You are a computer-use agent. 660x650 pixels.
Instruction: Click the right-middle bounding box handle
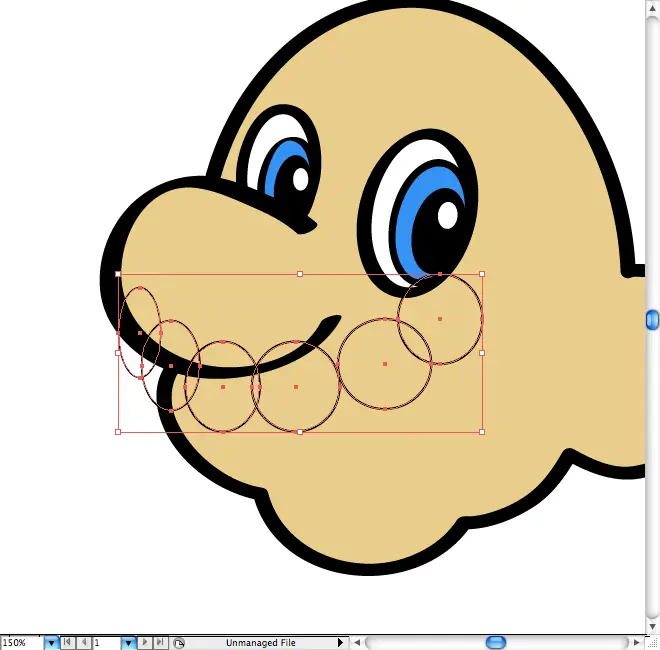click(482, 353)
